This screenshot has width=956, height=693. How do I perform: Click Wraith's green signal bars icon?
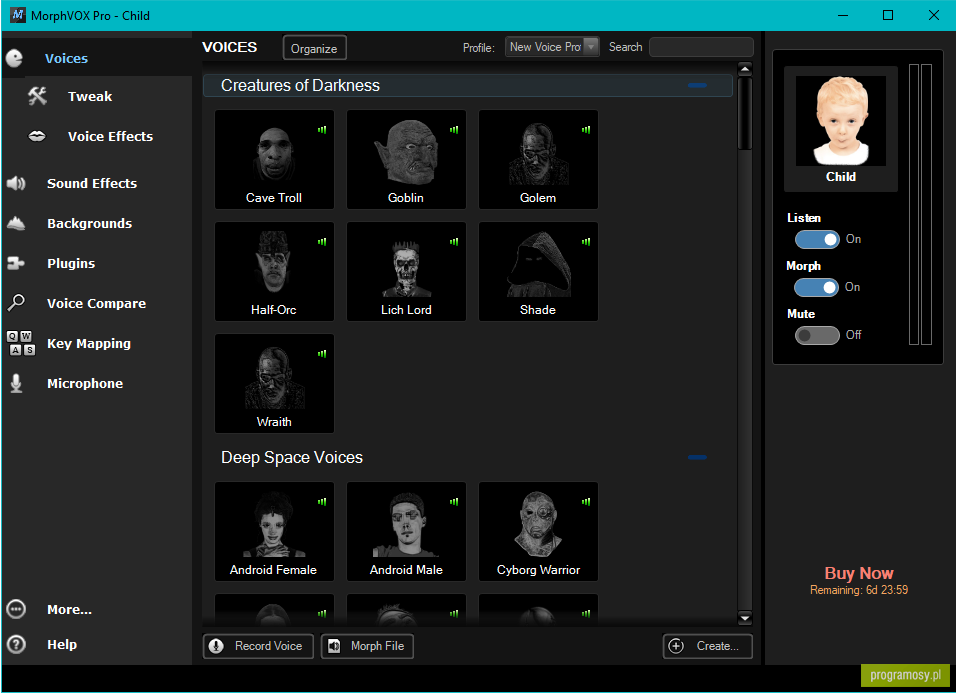(x=322, y=354)
